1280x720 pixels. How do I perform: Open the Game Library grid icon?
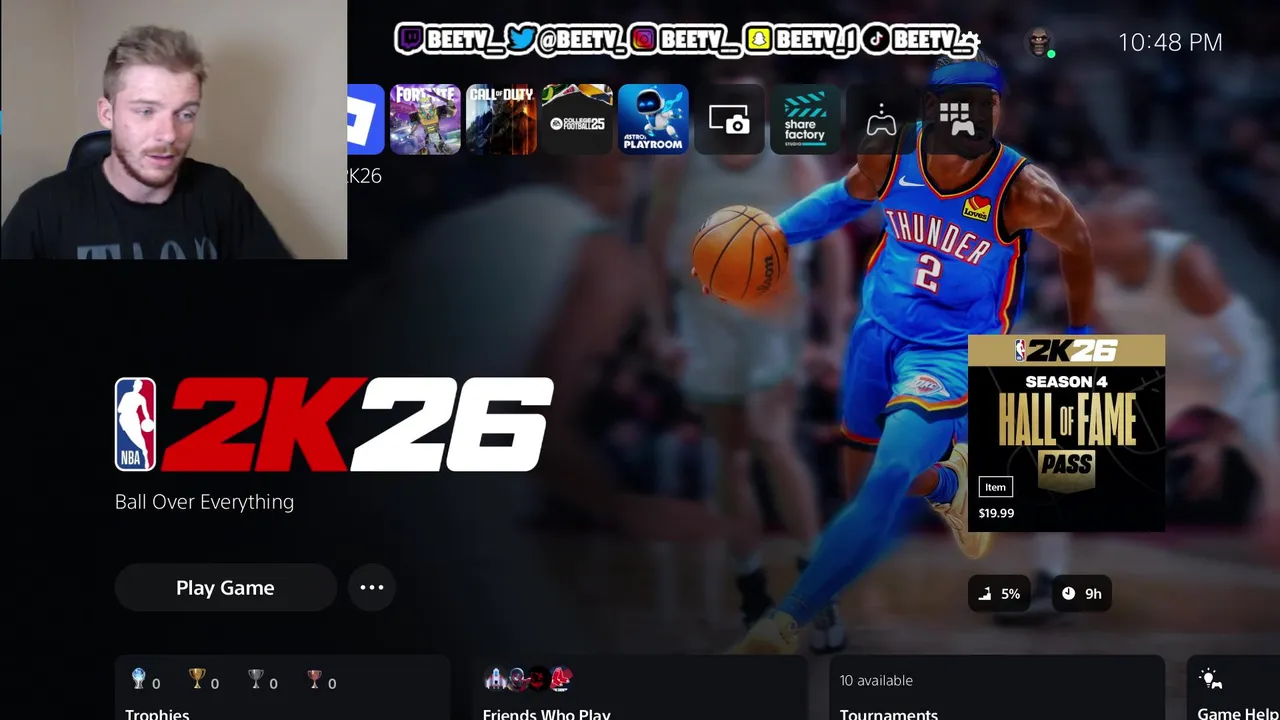click(957, 119)
